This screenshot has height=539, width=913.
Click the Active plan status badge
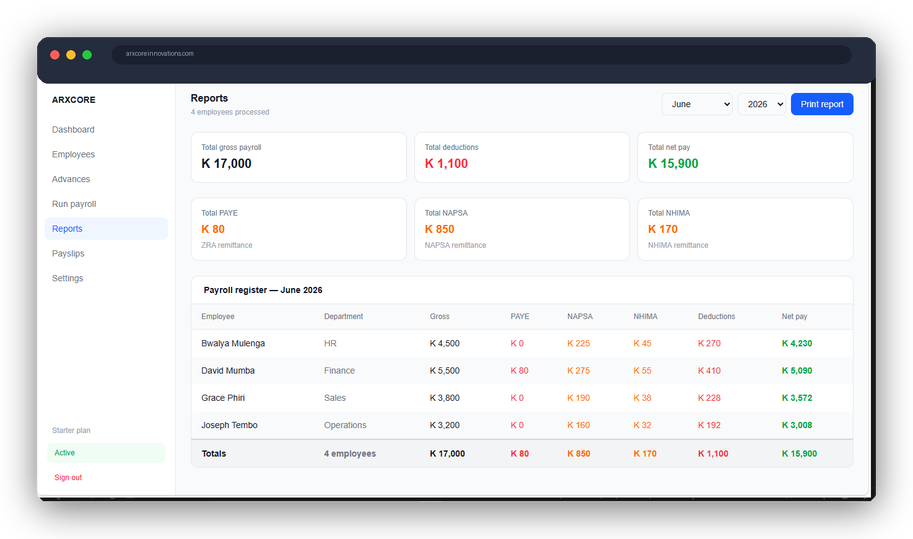click(x=106, y=453)
